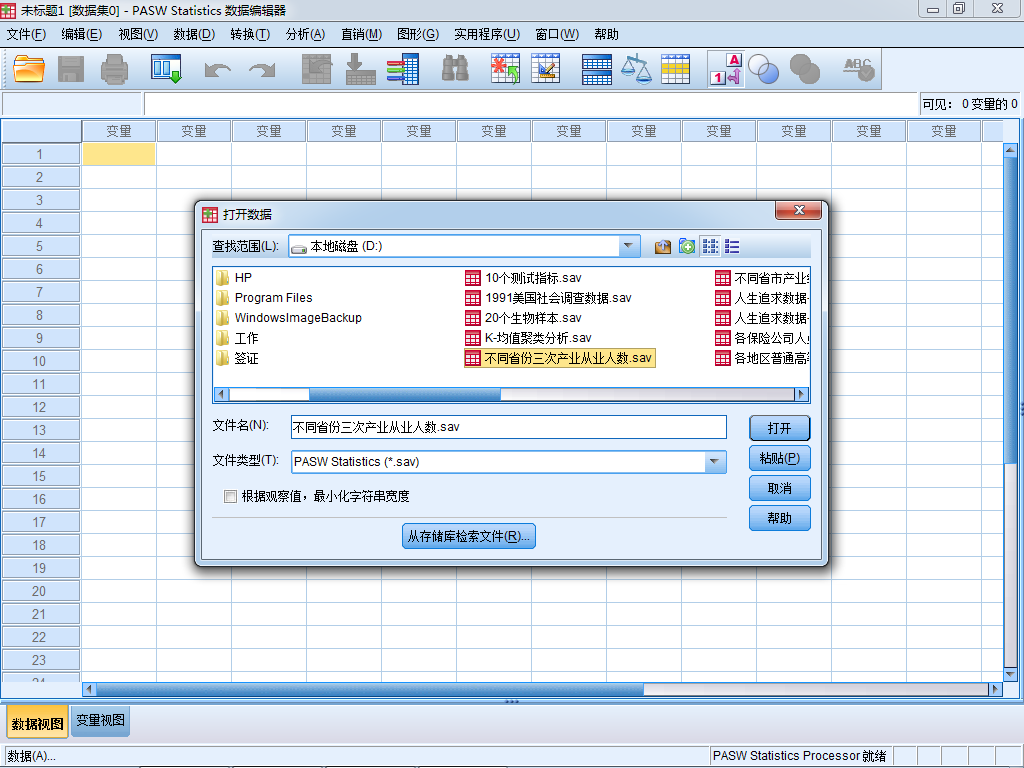Open the 直销(M) menu
The width and height of the screenshot is (1024, 768).
[x=361, y=35]
